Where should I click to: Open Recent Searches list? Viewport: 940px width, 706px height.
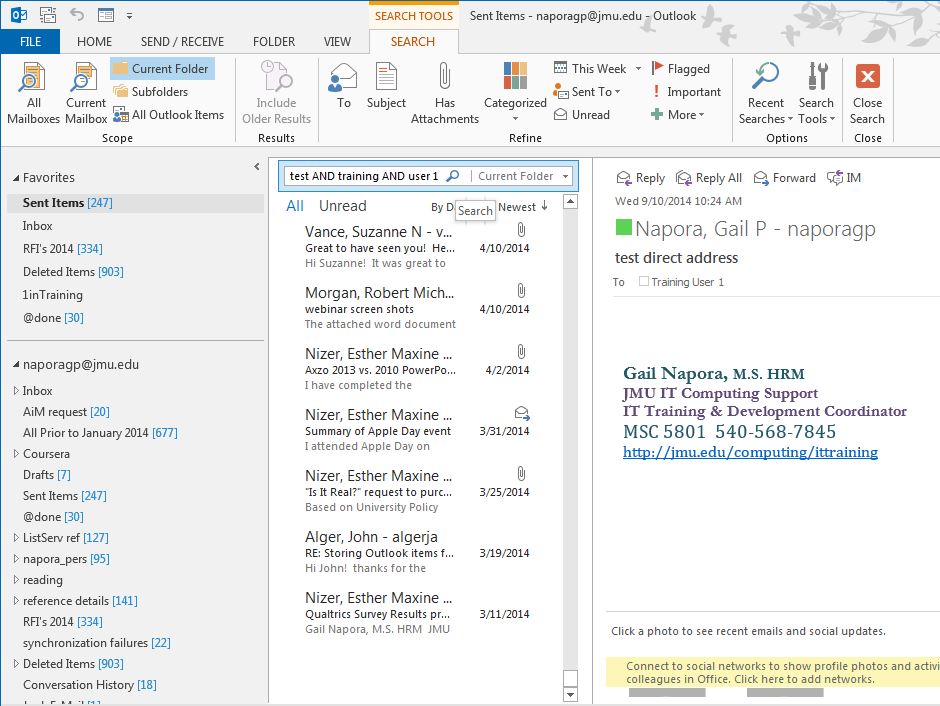tap(766, 93)
